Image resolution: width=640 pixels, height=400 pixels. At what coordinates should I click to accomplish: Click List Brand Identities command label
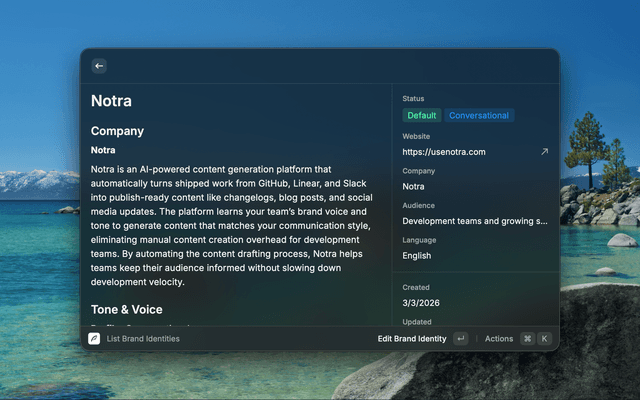tap(143, 339)
